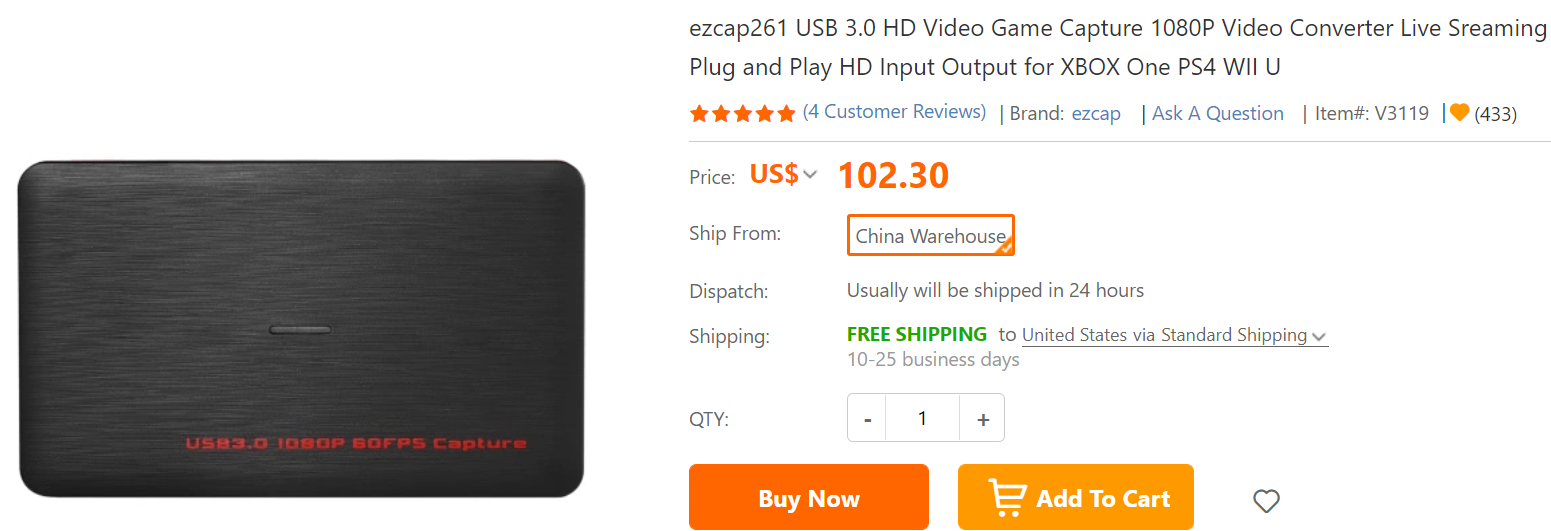This screenshot has width=1551, height=531.
Task: Click United States via Standard Shipping link
Action: (x=1165, y=335)
